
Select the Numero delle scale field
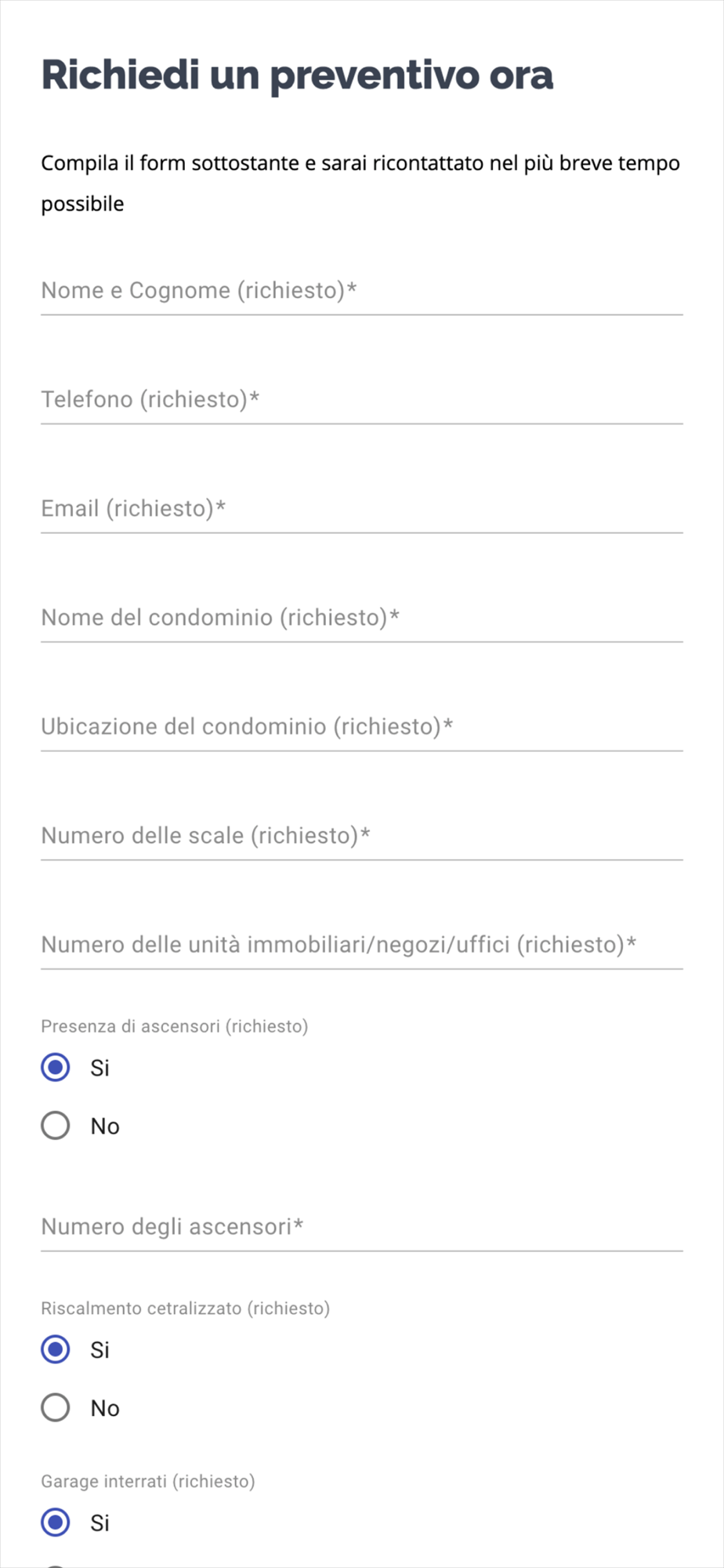[362, 836]
